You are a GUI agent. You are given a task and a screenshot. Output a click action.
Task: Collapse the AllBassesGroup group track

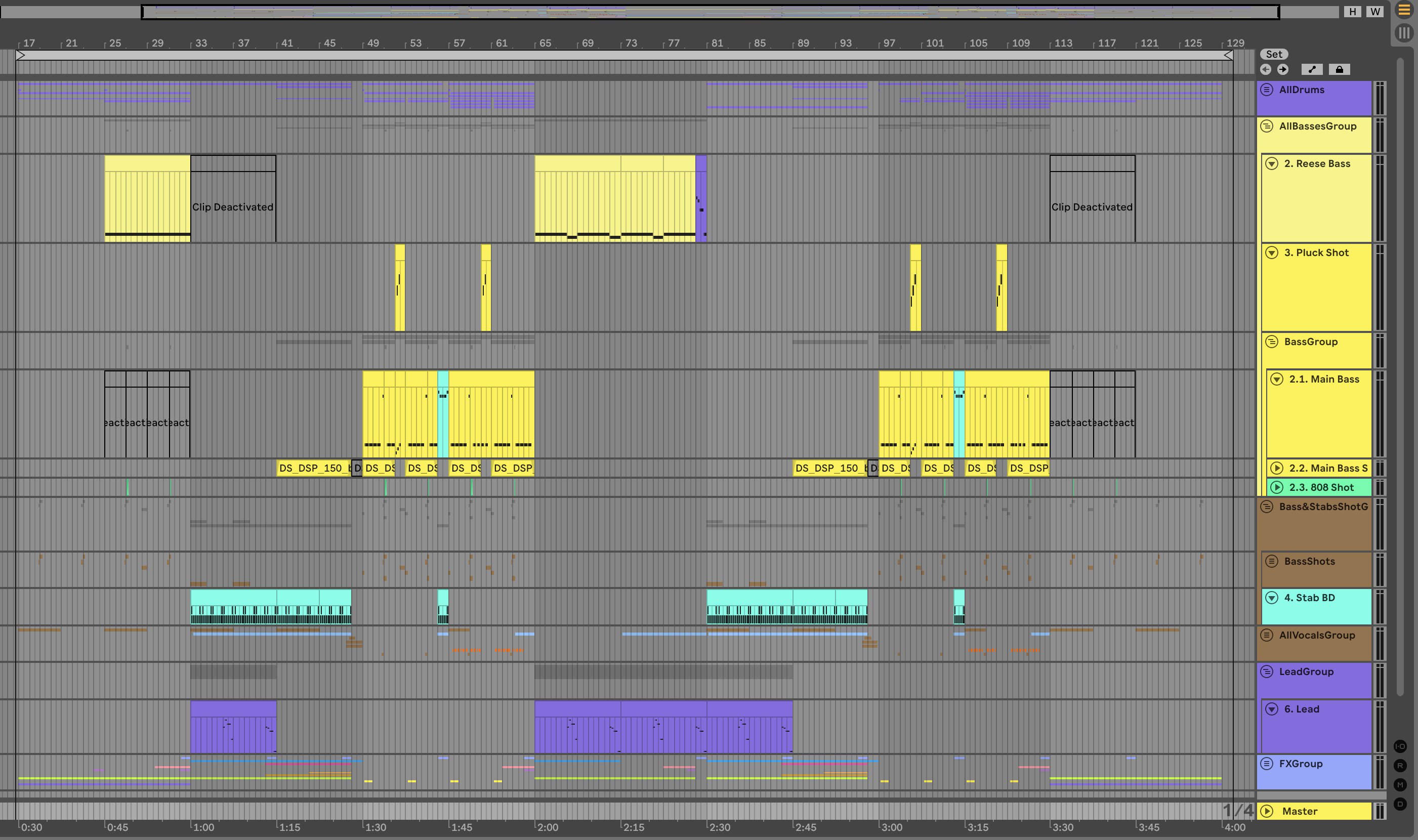(x=1267, y=126)
